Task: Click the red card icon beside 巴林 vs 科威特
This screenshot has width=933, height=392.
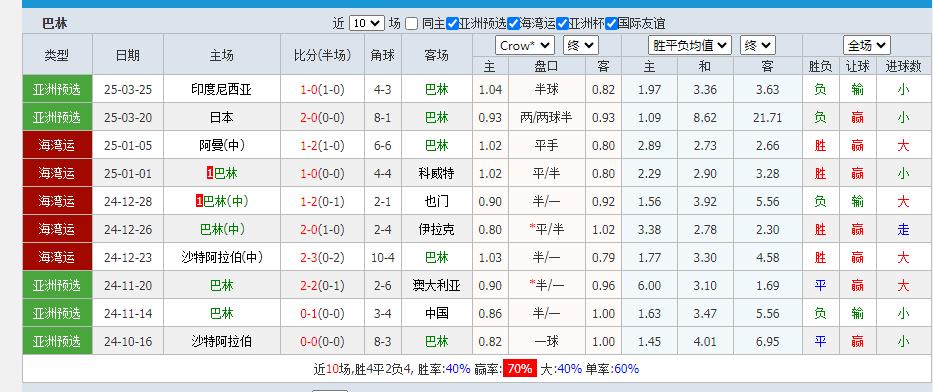Action: [210, 174]
